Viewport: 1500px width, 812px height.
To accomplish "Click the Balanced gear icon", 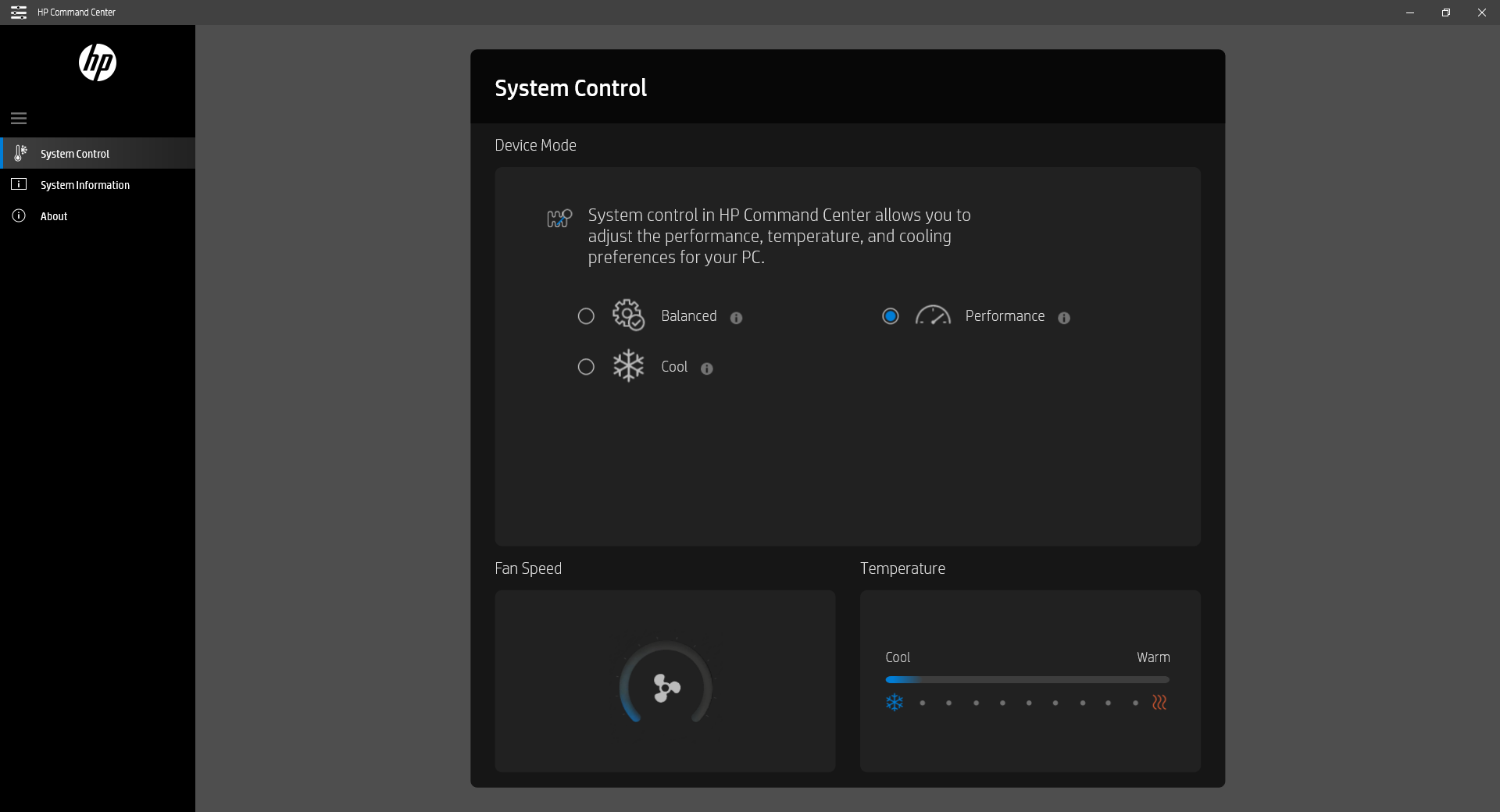I will click(628, 315).
